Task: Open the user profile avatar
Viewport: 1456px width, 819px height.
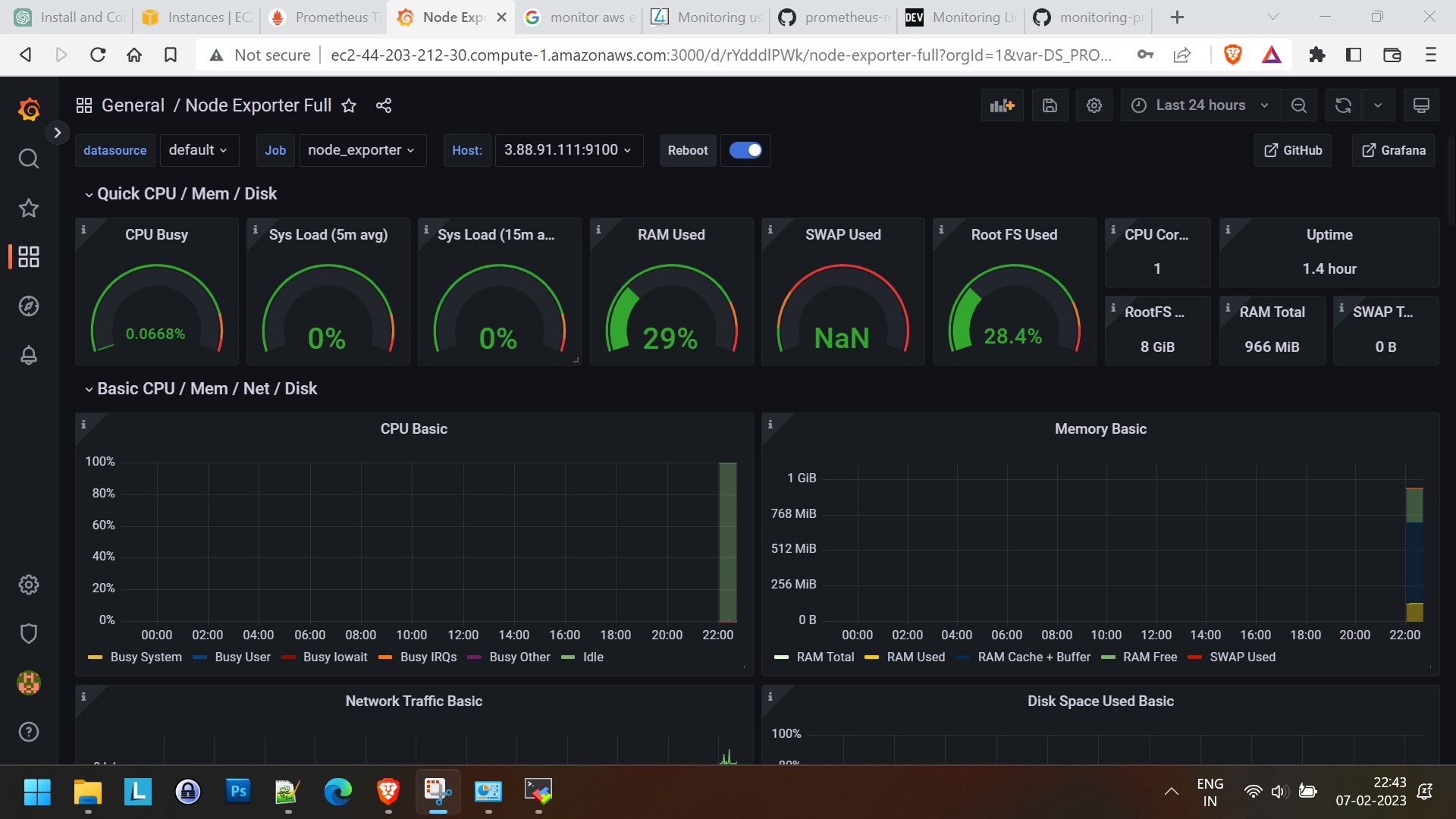Action: coord(29,683)
